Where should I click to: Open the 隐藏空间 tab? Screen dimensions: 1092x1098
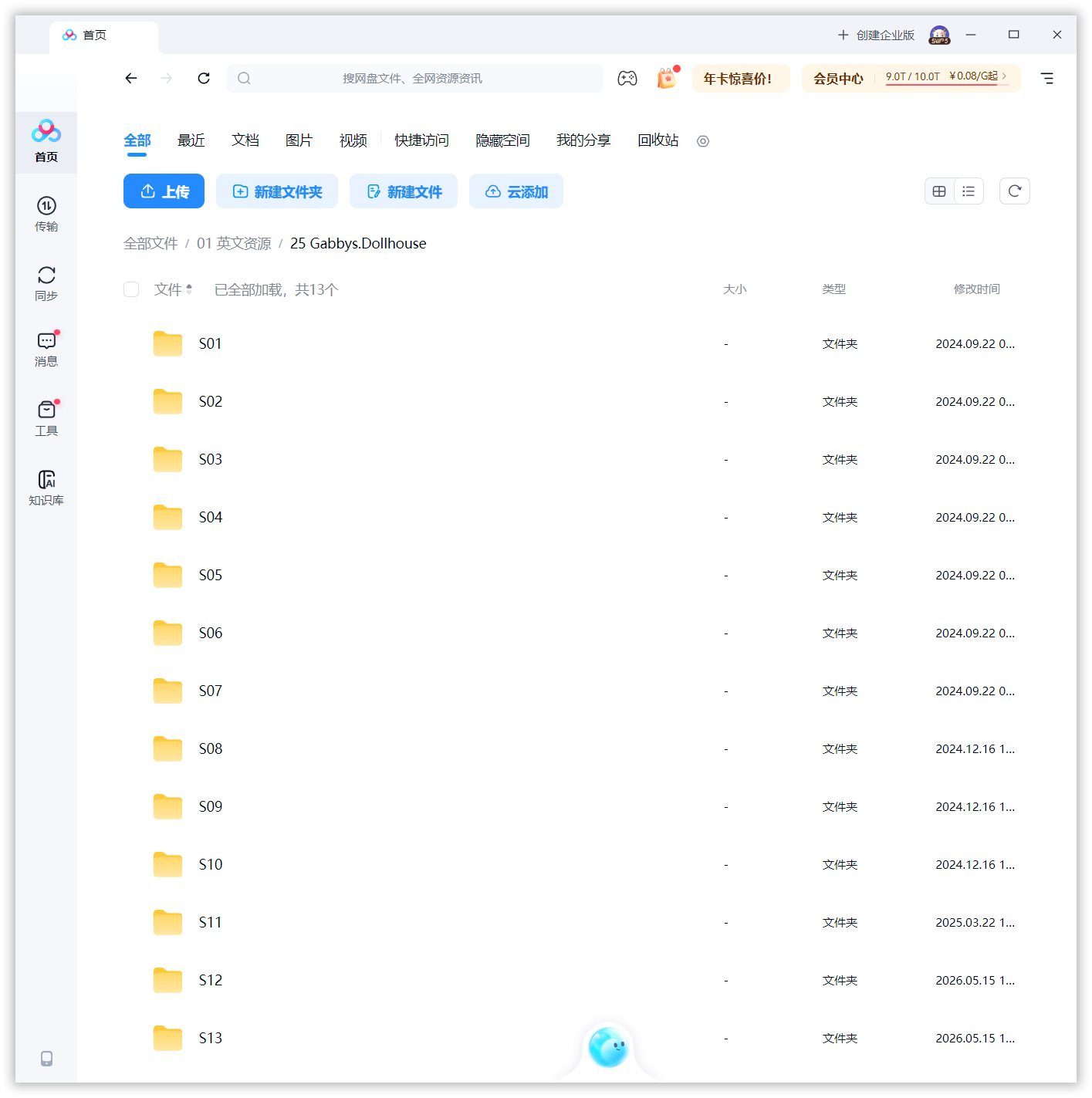point(502,140)
